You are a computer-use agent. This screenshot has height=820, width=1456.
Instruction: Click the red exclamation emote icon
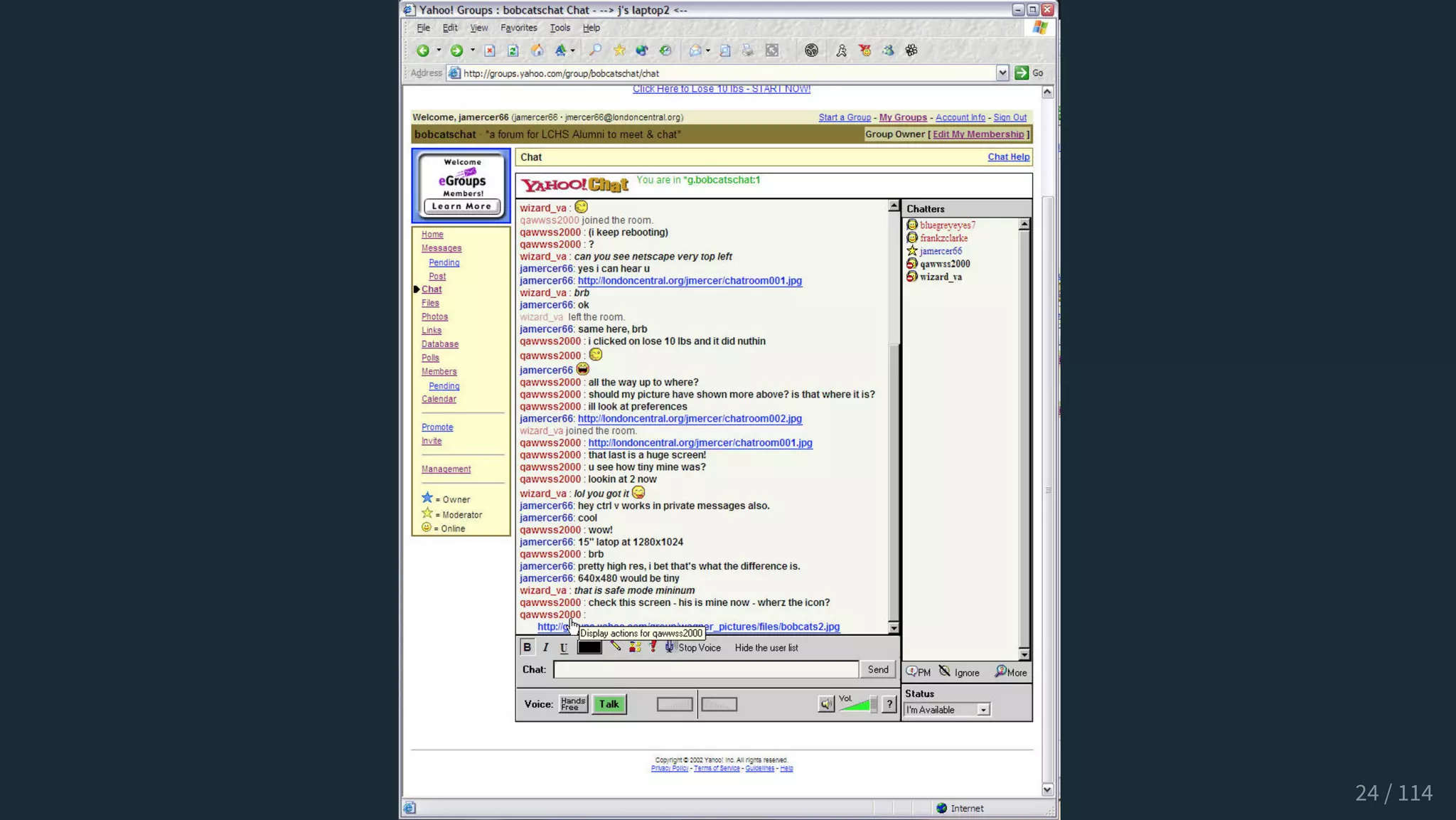[653, 647]
